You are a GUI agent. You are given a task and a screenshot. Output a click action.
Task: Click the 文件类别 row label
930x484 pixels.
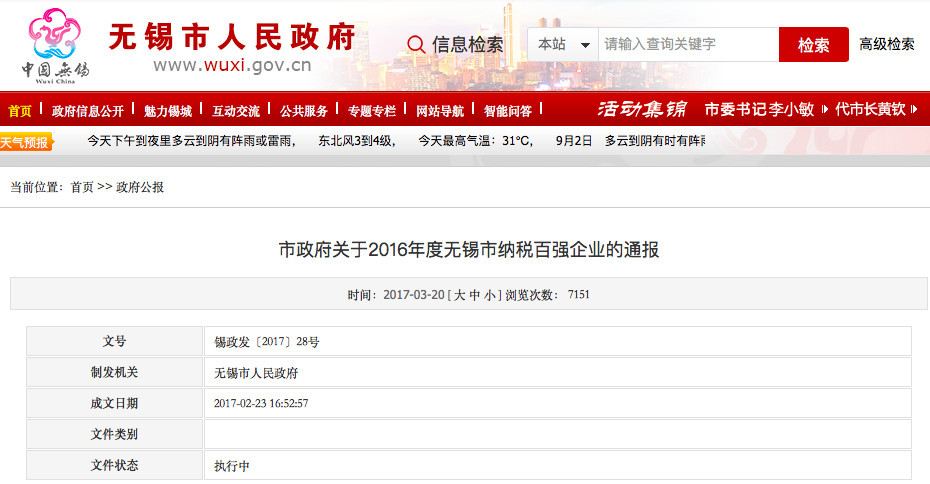click(114, 434)
